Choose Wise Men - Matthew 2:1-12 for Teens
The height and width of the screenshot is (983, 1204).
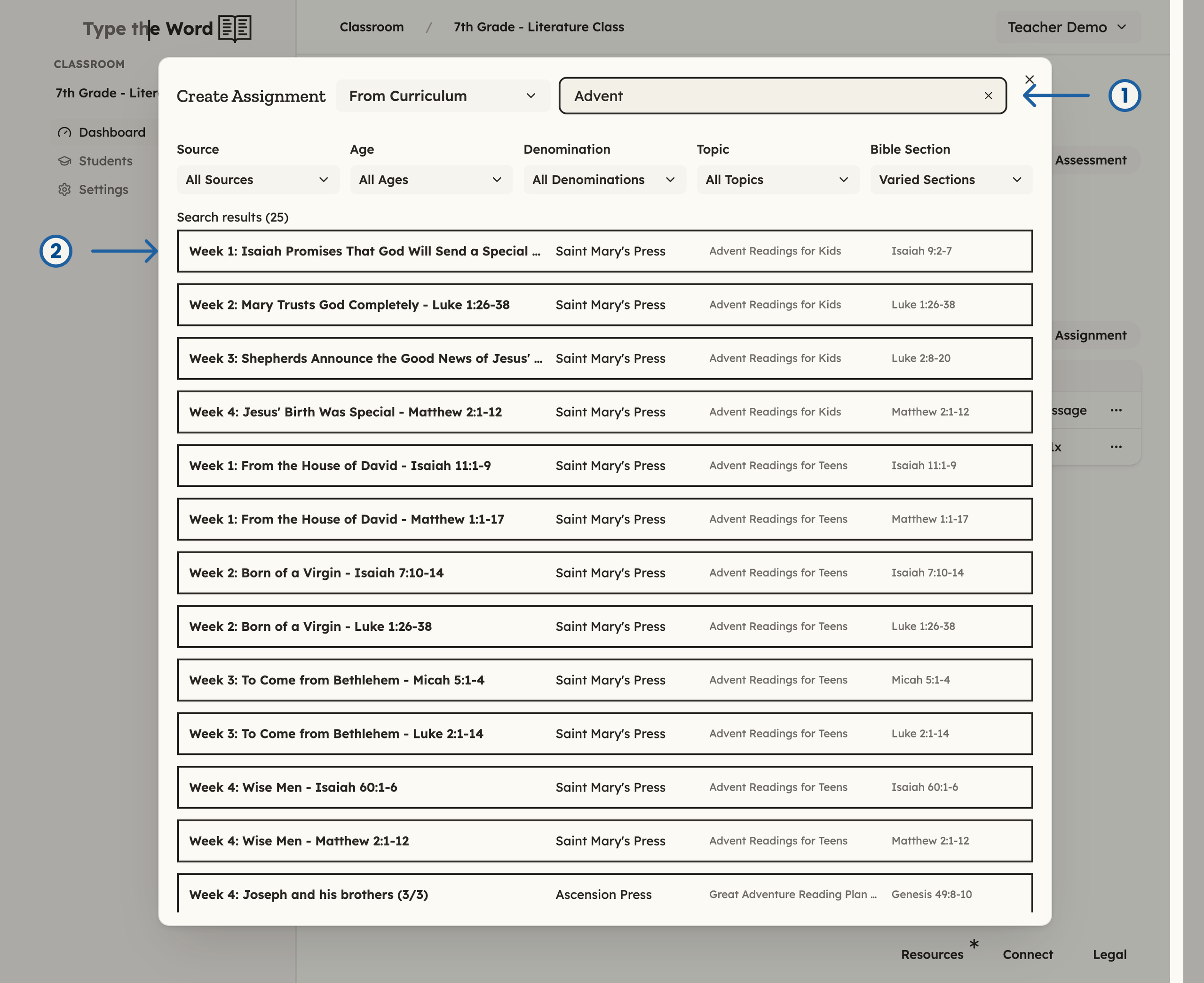pos(604,841)
